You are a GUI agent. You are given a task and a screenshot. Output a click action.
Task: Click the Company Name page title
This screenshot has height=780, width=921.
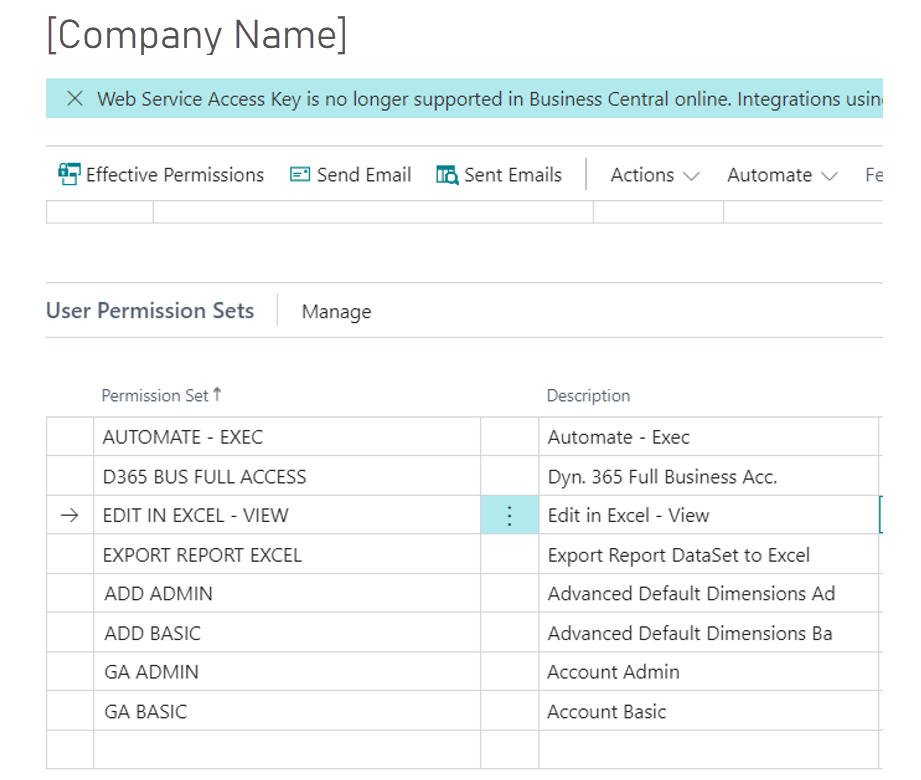[197, 35]
